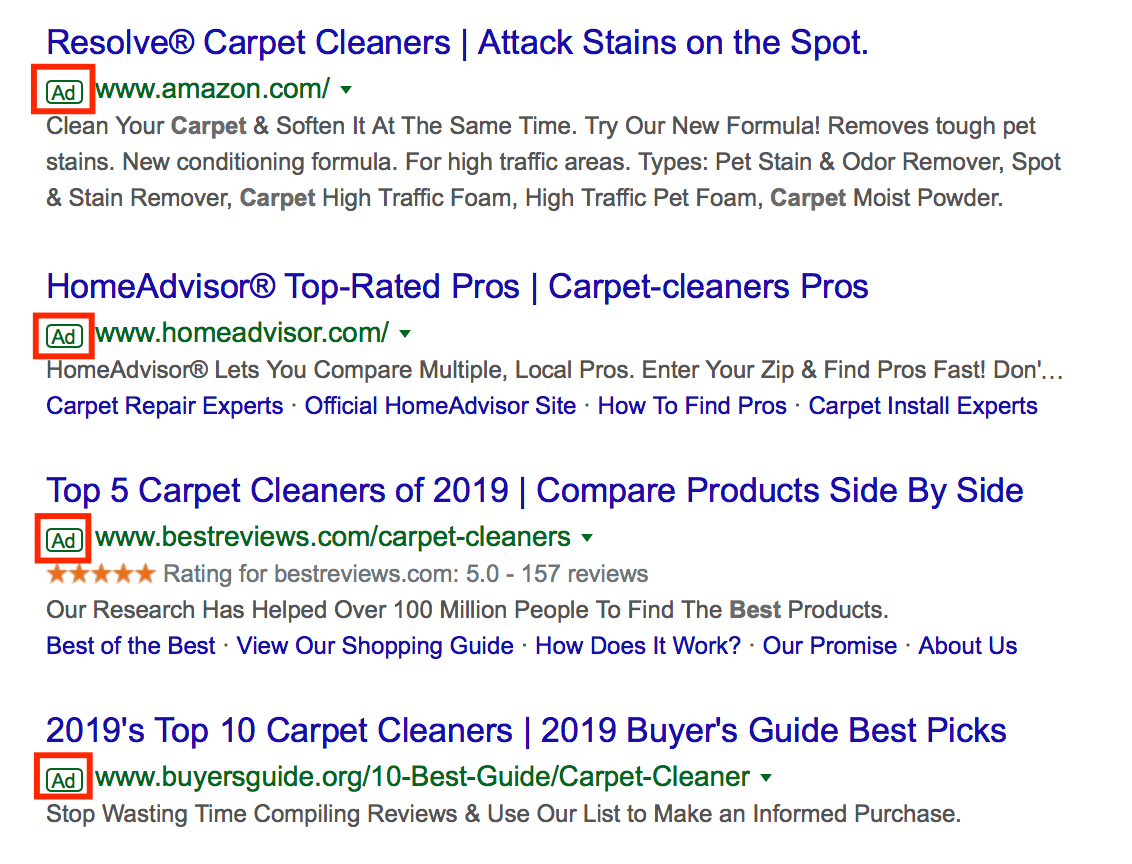
Task: Open the dropdown arrow after the buyersguide.org URL
Action: pos(766,777)
